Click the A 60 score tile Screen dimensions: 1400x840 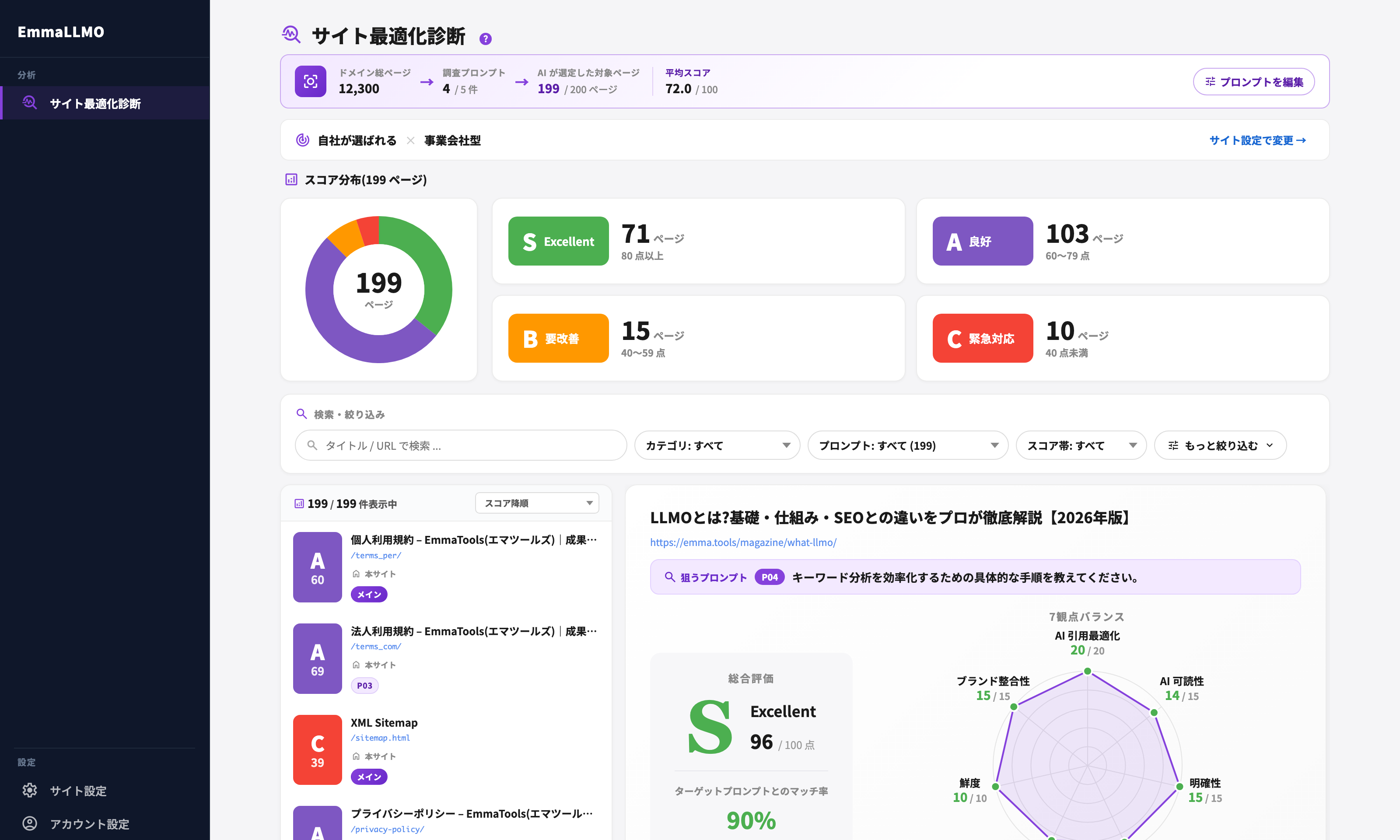[x=317, y=567]
